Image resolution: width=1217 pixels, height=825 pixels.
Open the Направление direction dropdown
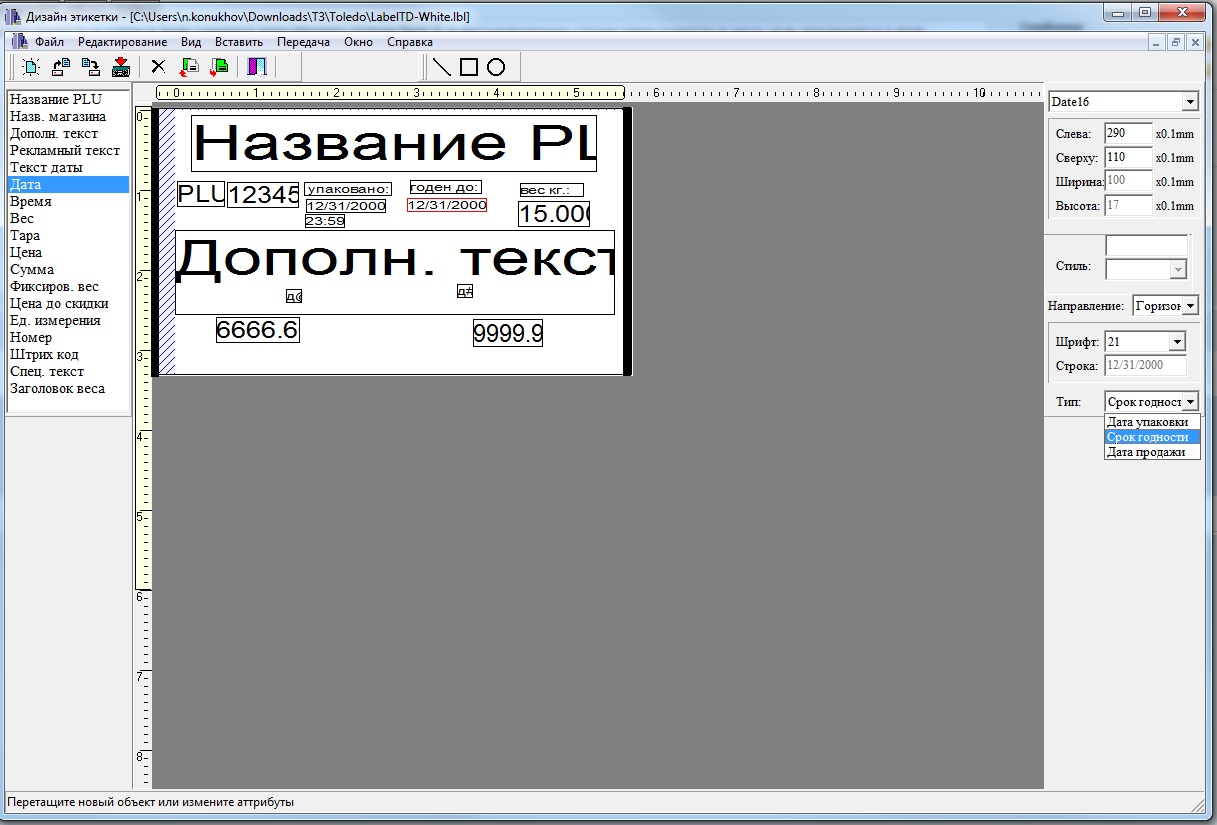(x=1190, y=306)
